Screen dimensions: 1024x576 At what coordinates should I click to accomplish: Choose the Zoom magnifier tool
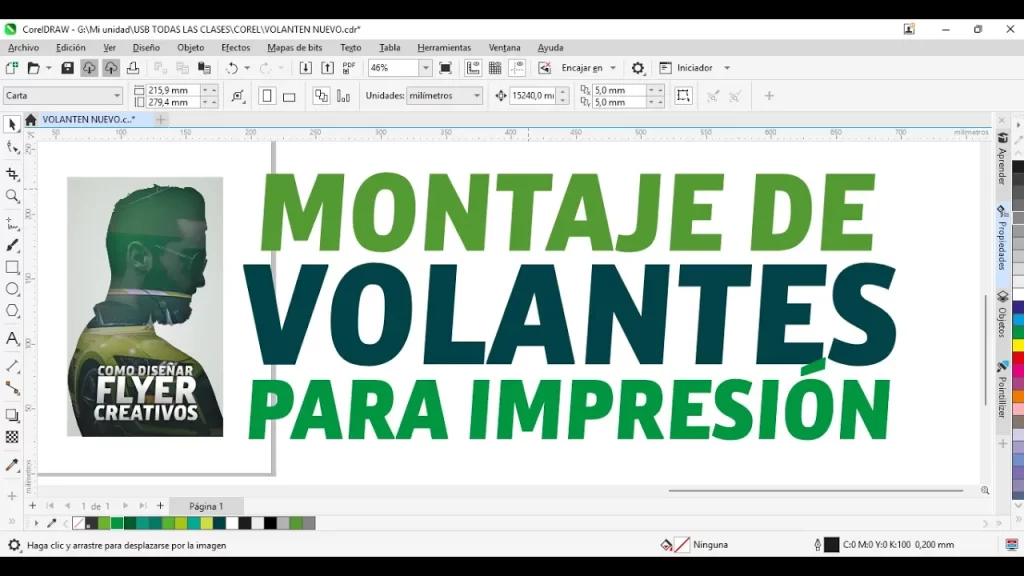click(12, 197)
